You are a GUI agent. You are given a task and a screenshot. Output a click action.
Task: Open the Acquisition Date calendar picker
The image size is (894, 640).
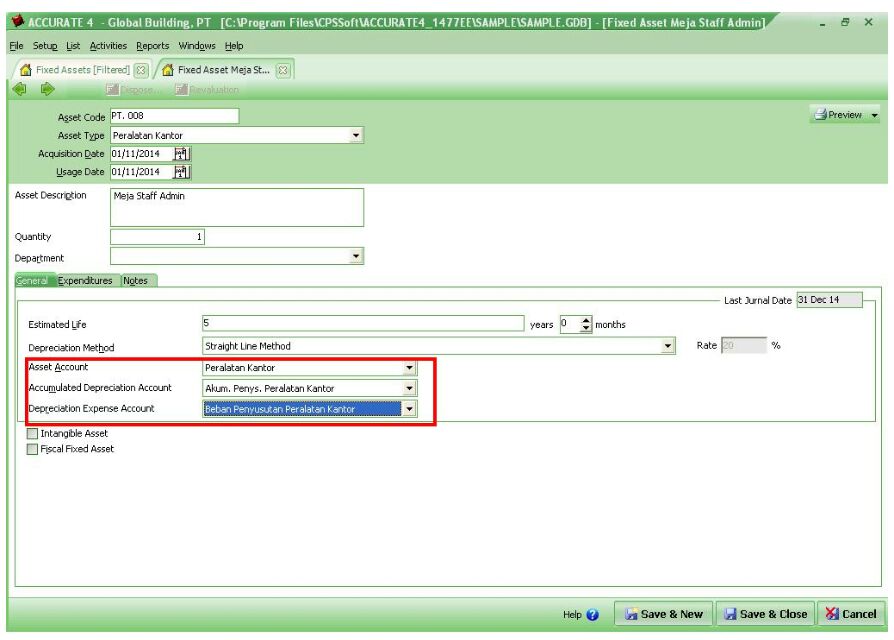[x=181, y=153]
